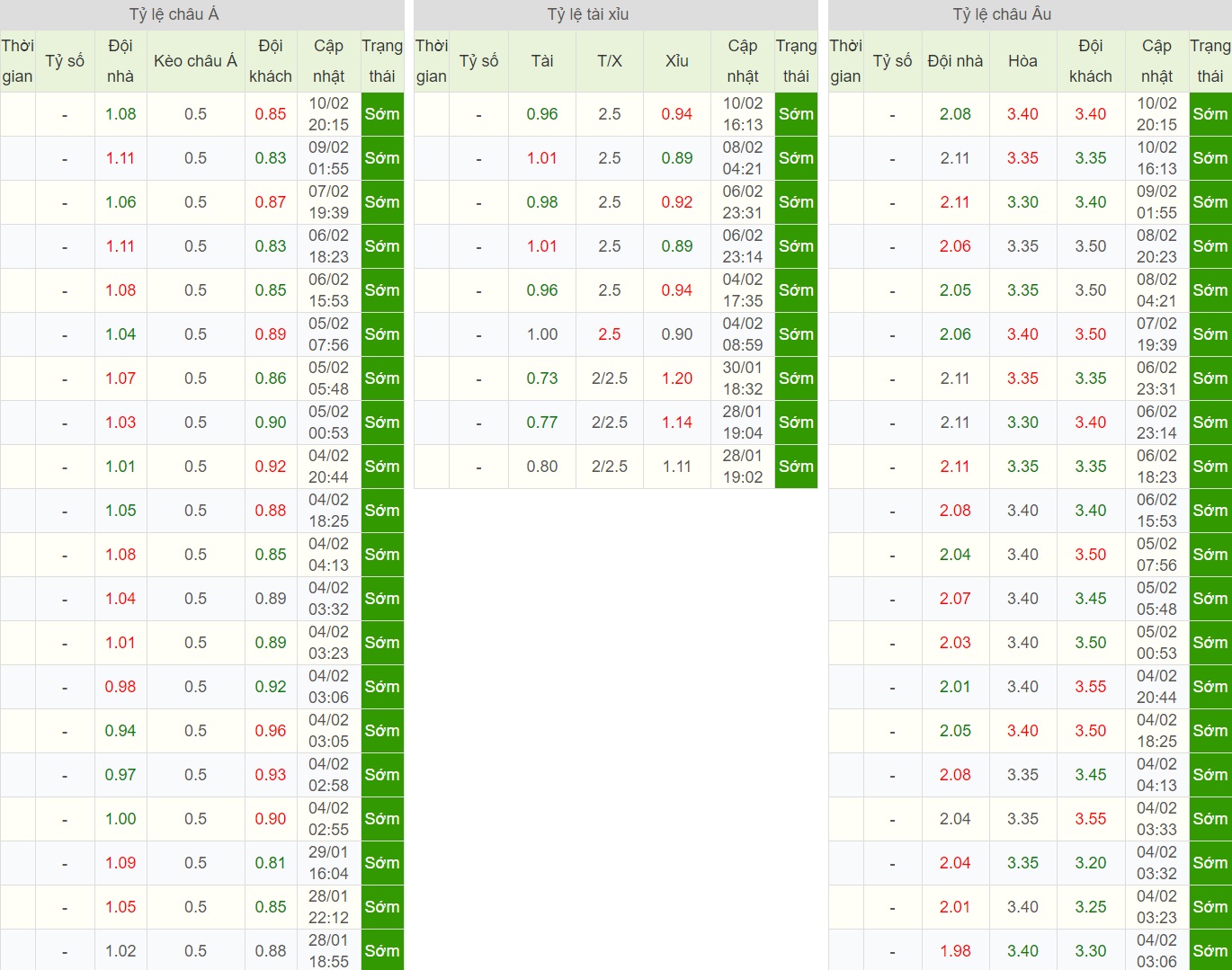Click away odds 0.87 in châu Á table

pos(271,202)
